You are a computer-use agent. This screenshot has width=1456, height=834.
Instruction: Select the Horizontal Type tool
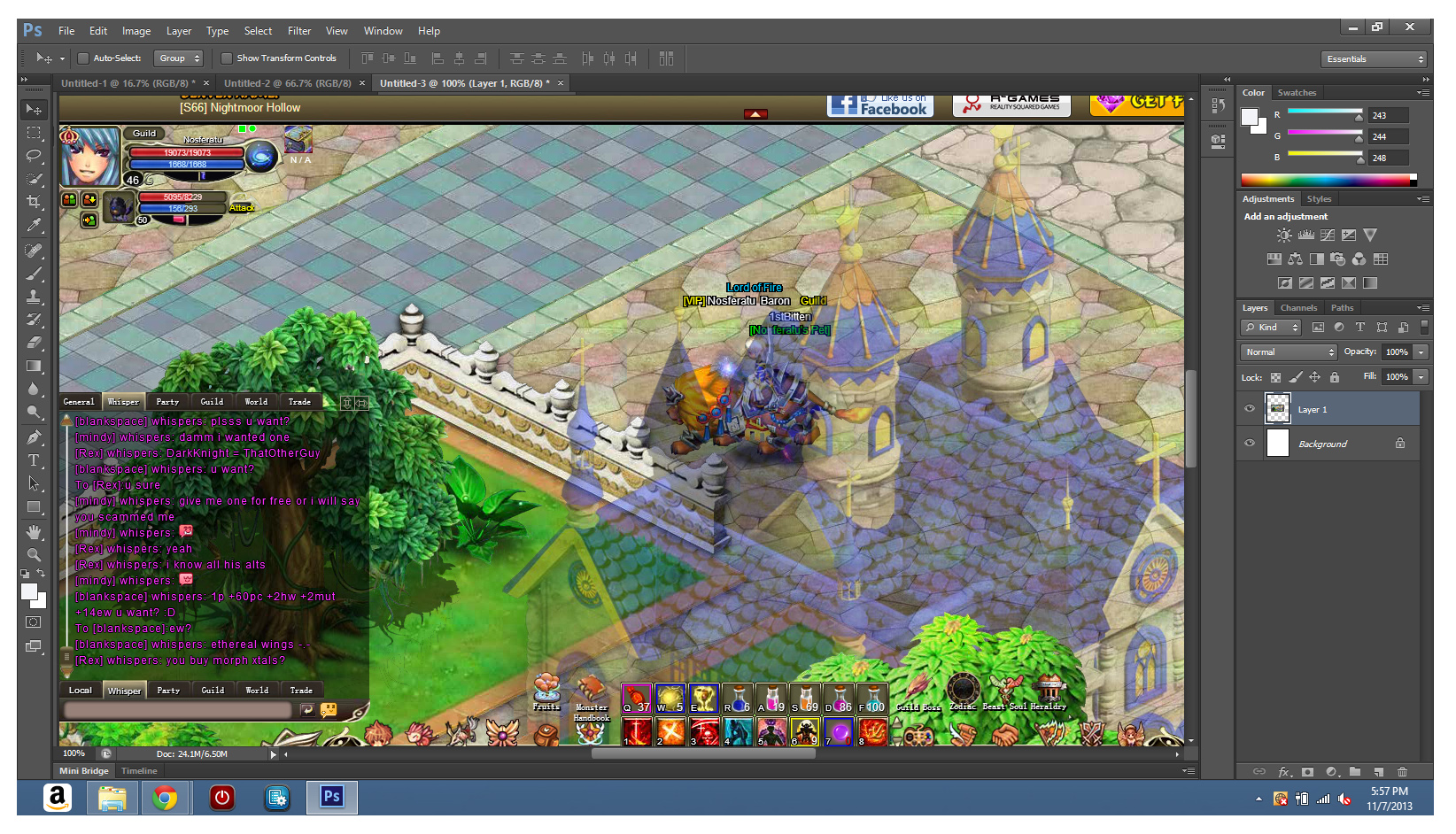(34, 460)
